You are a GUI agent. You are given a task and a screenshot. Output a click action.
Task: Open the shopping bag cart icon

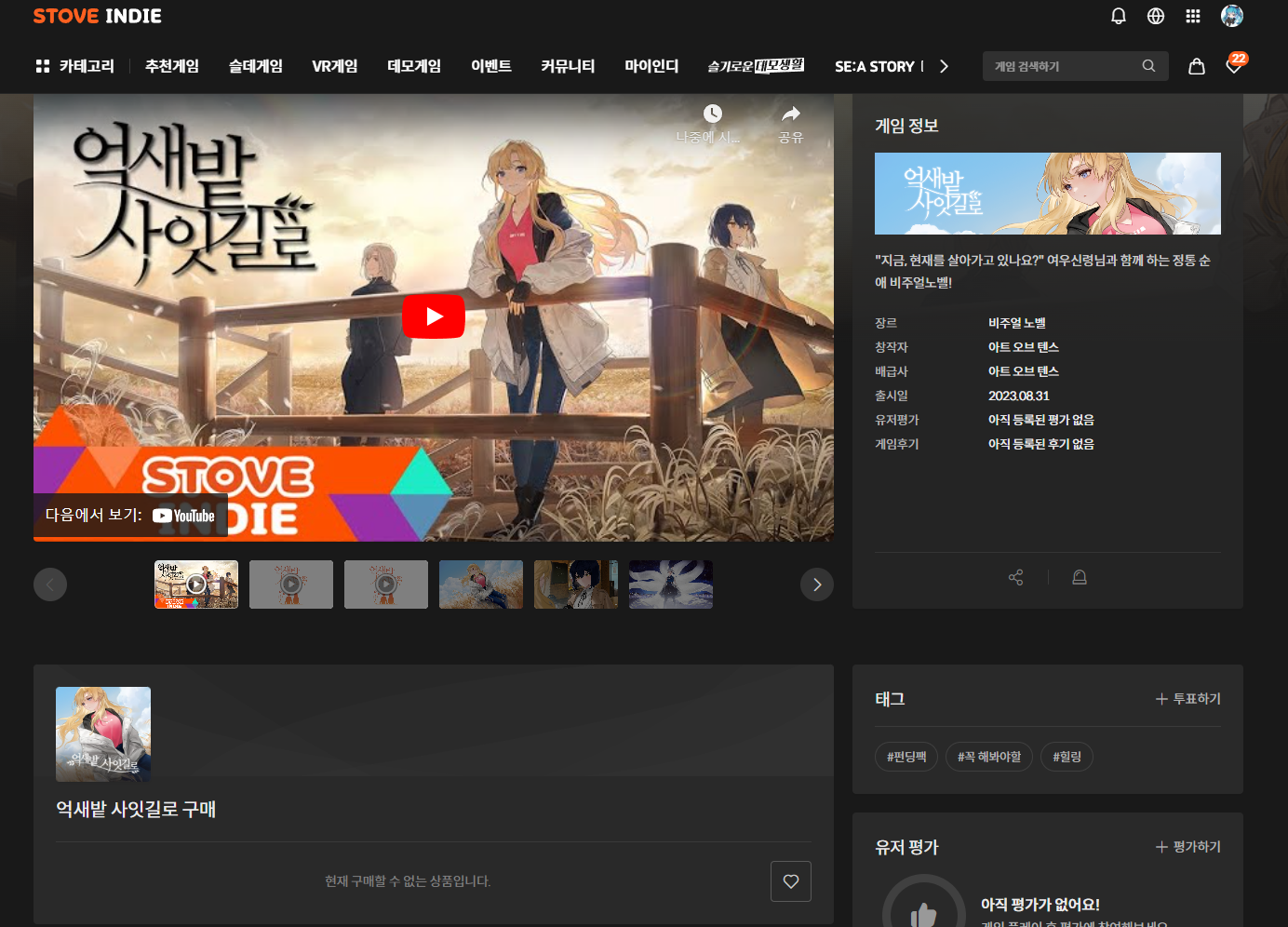pos(1197,66)
